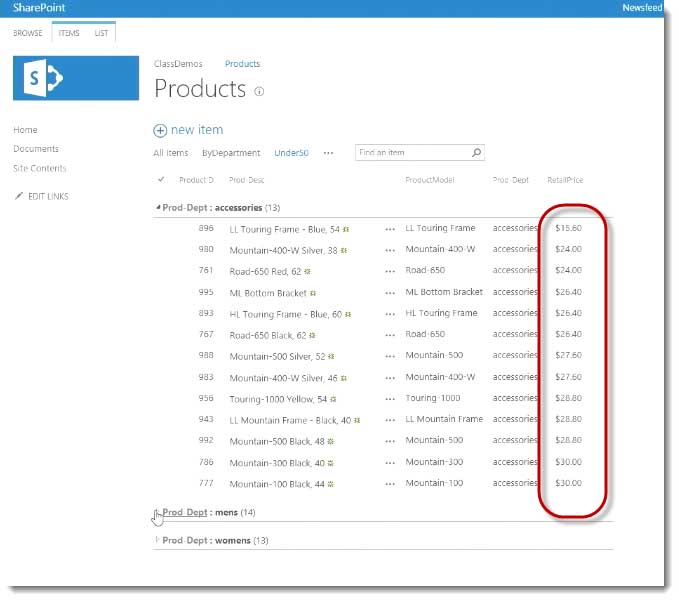Sort by the ProductModel column header
The image size is (679, 601).
click(x=430, y=180)
